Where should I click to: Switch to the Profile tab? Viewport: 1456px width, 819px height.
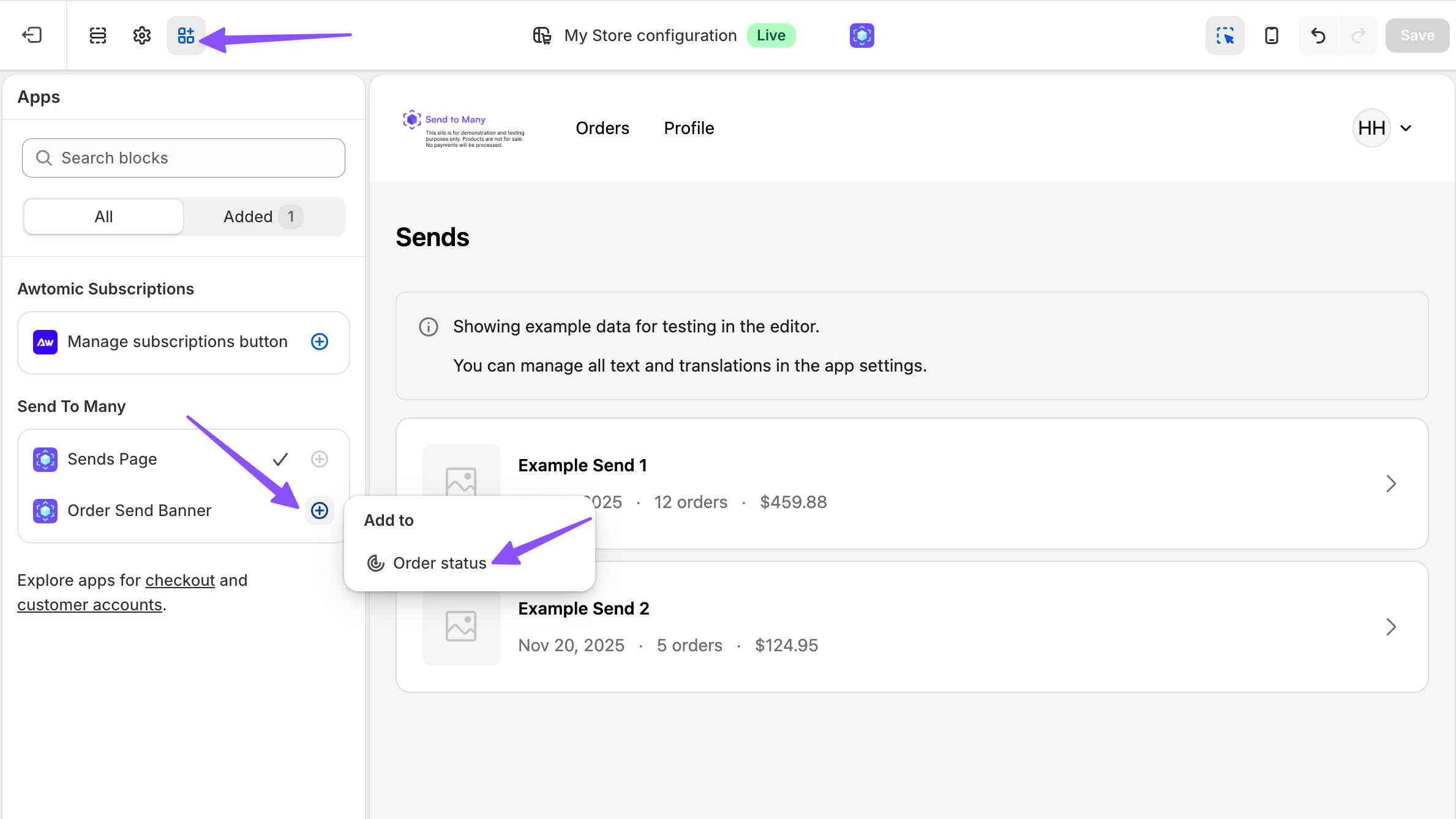(688, 128)
